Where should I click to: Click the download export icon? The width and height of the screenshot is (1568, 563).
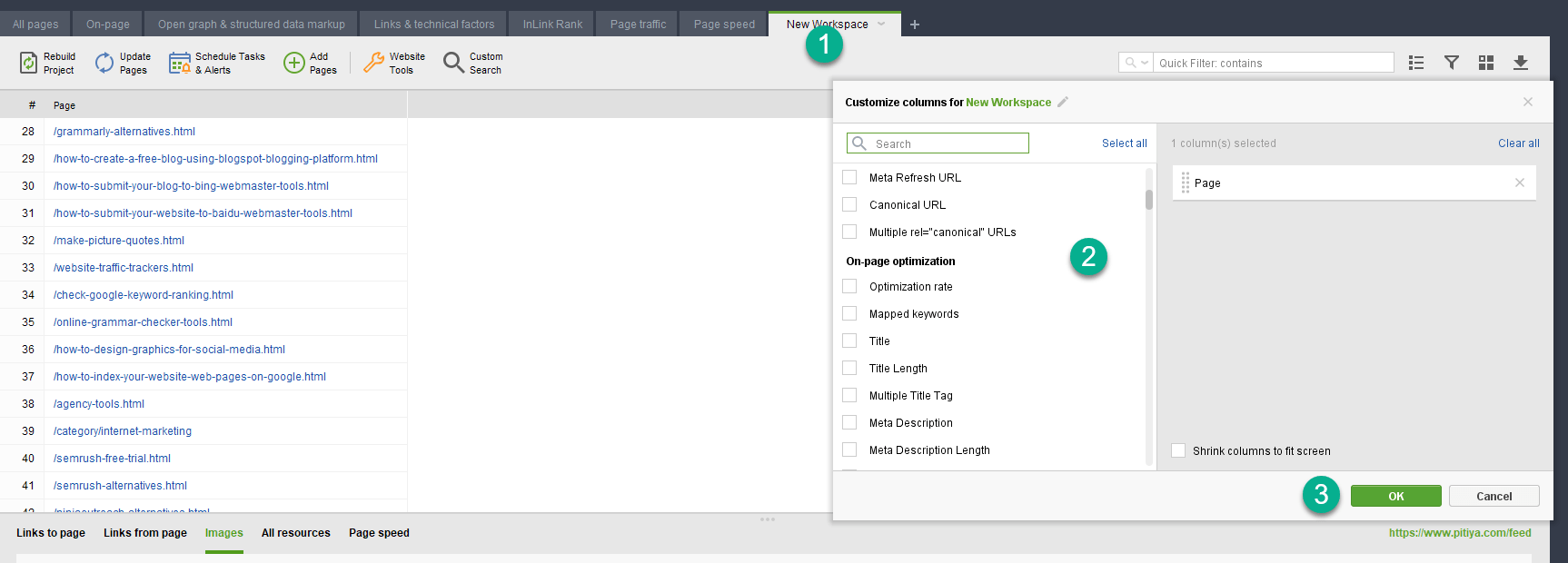(x=1521, y=63)
